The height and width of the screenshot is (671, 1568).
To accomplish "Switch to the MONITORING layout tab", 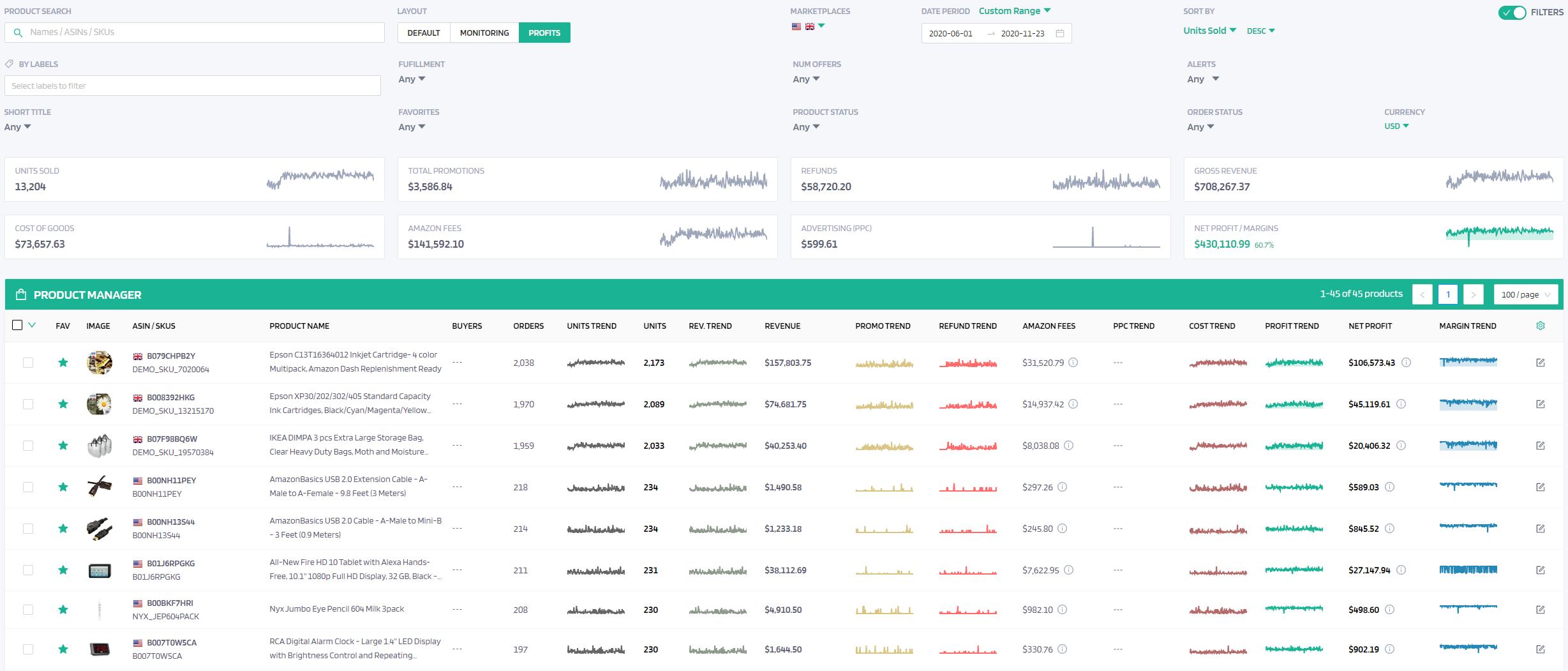I will coord(484,33).
